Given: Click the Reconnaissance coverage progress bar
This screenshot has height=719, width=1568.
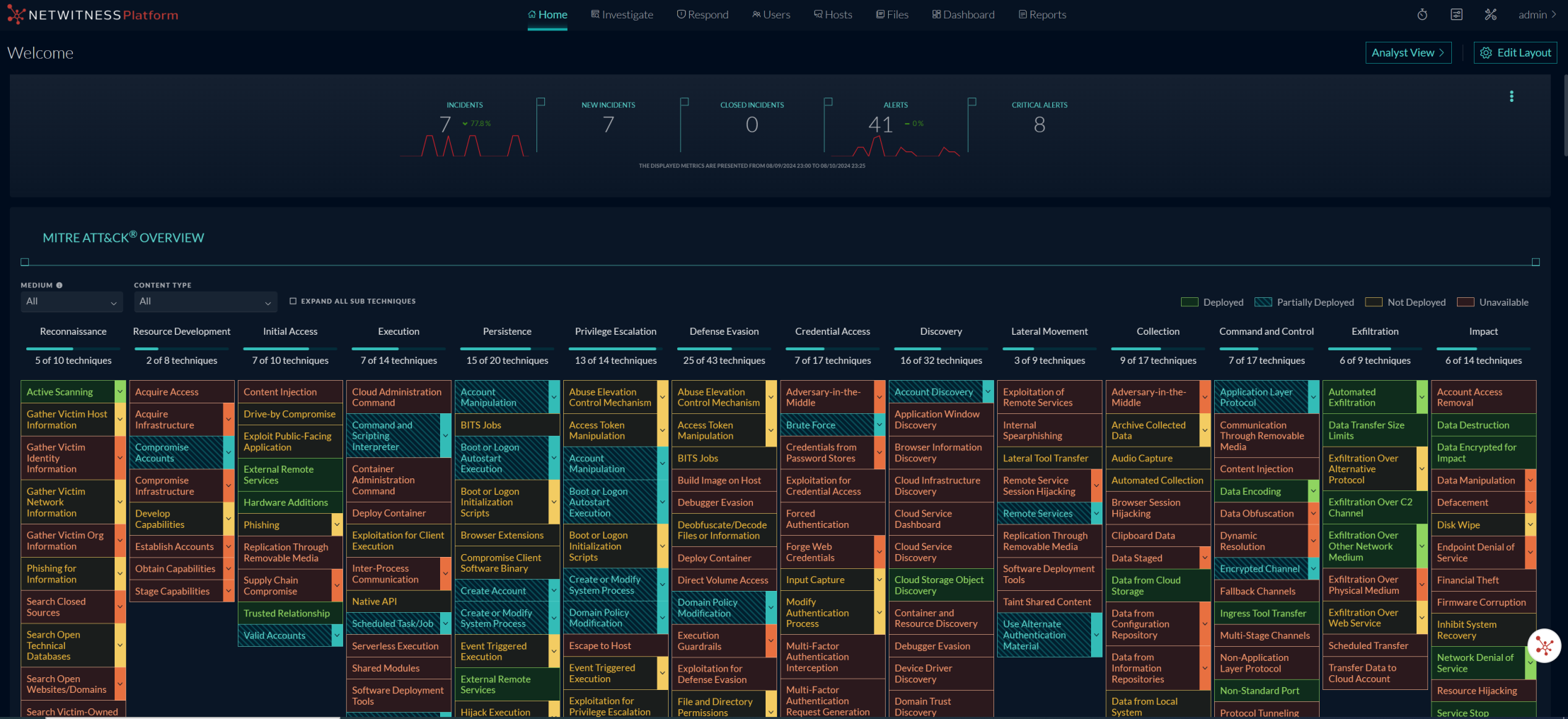Looking at the screenshot, I should point(74,349).
